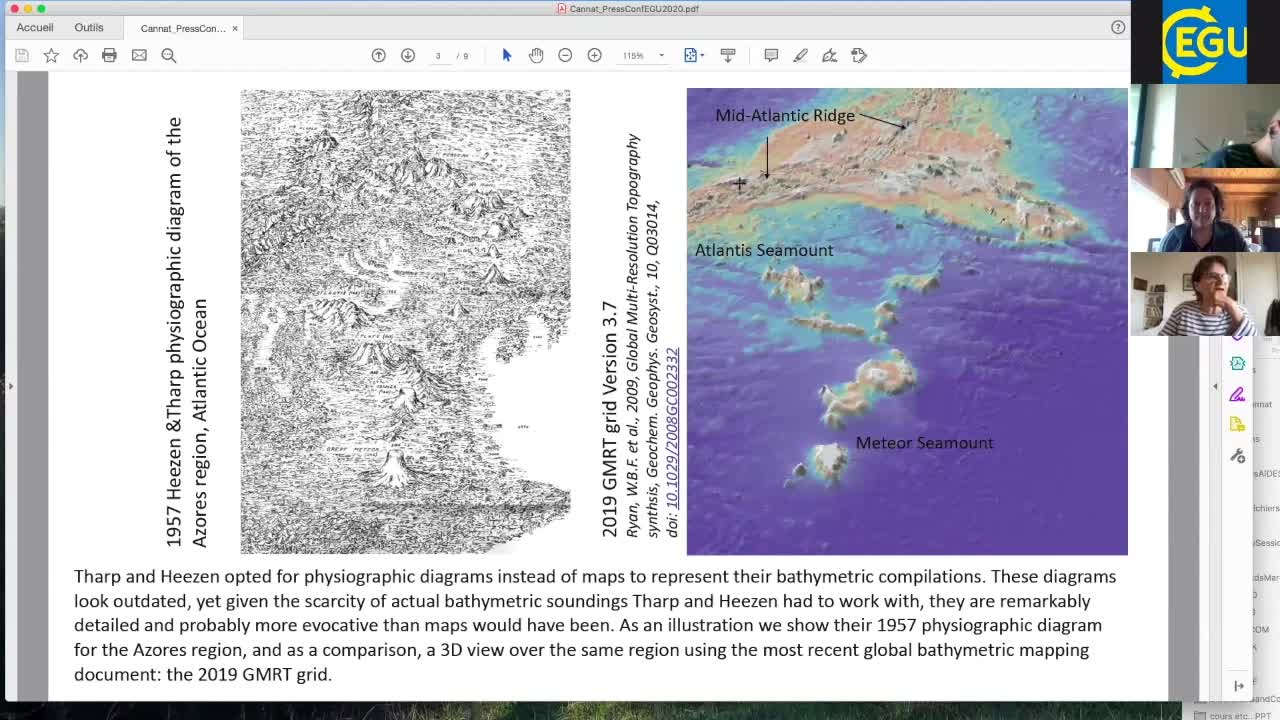The width and height of the screenshot is (1280, 720).
Task: Zoom in with plus button
Action: pos(594,55)
